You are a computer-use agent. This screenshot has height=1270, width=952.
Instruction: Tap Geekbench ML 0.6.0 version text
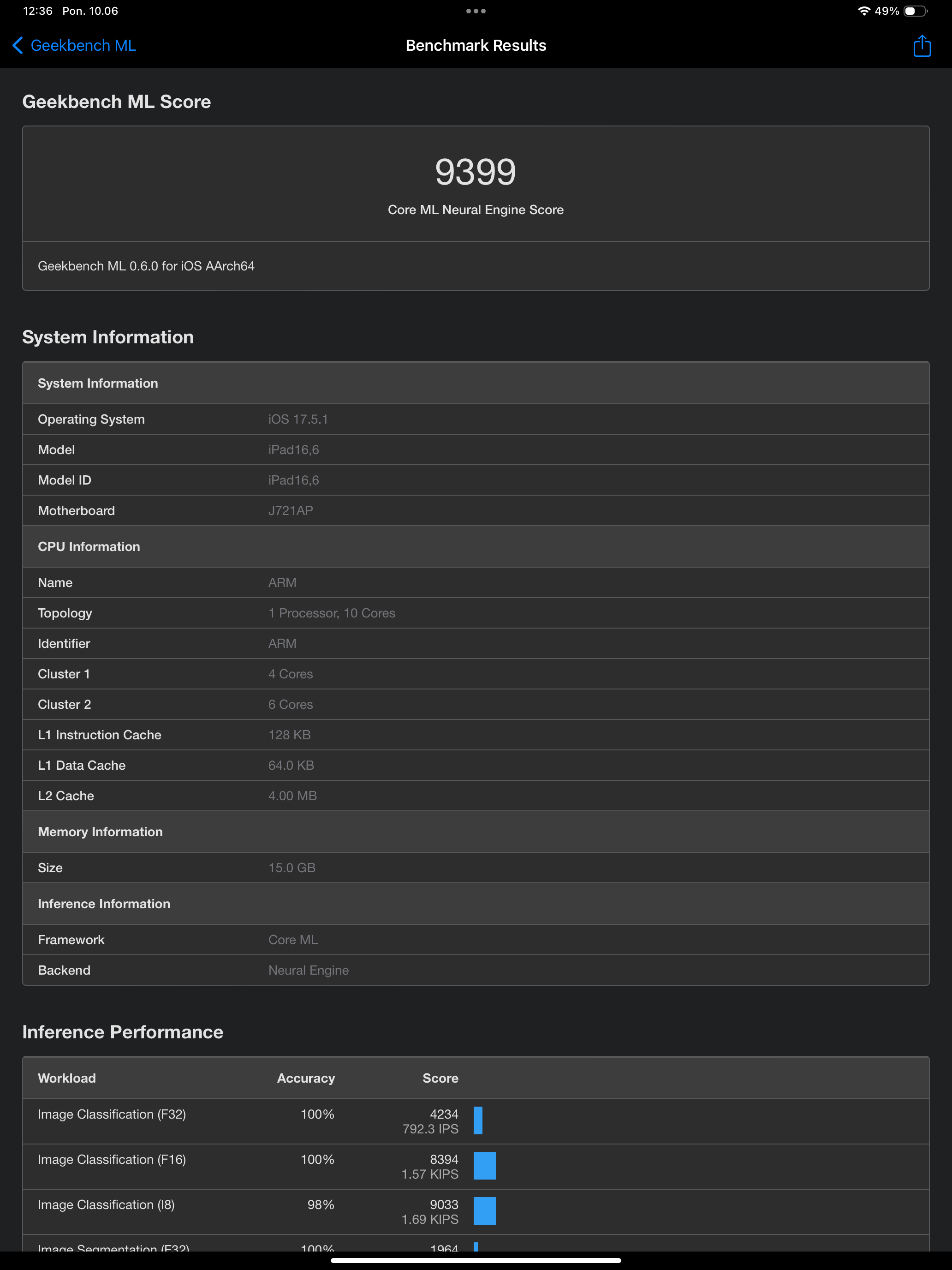pyautogui.click(x=146, y=266)
